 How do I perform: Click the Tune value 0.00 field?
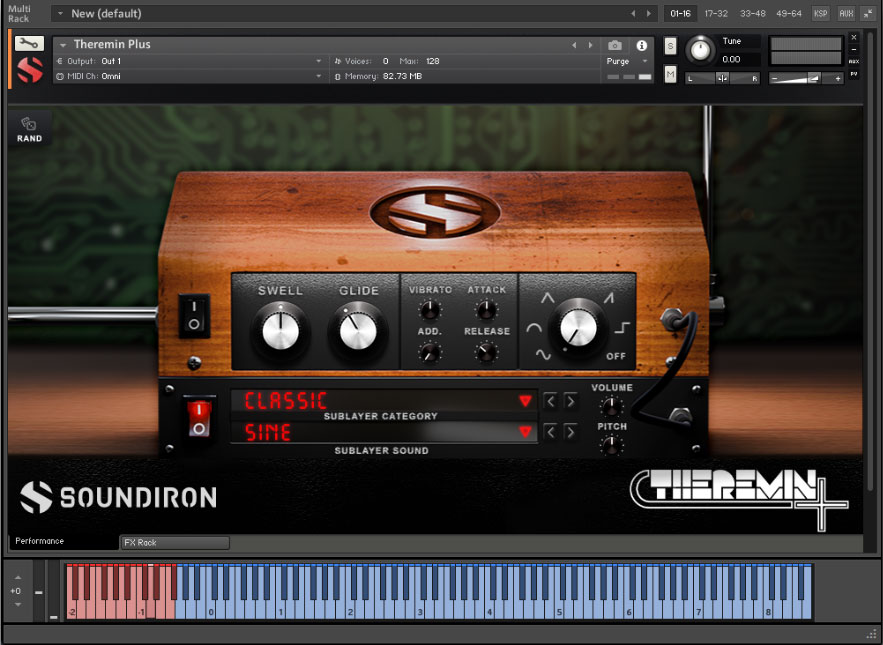coord(739,59)
